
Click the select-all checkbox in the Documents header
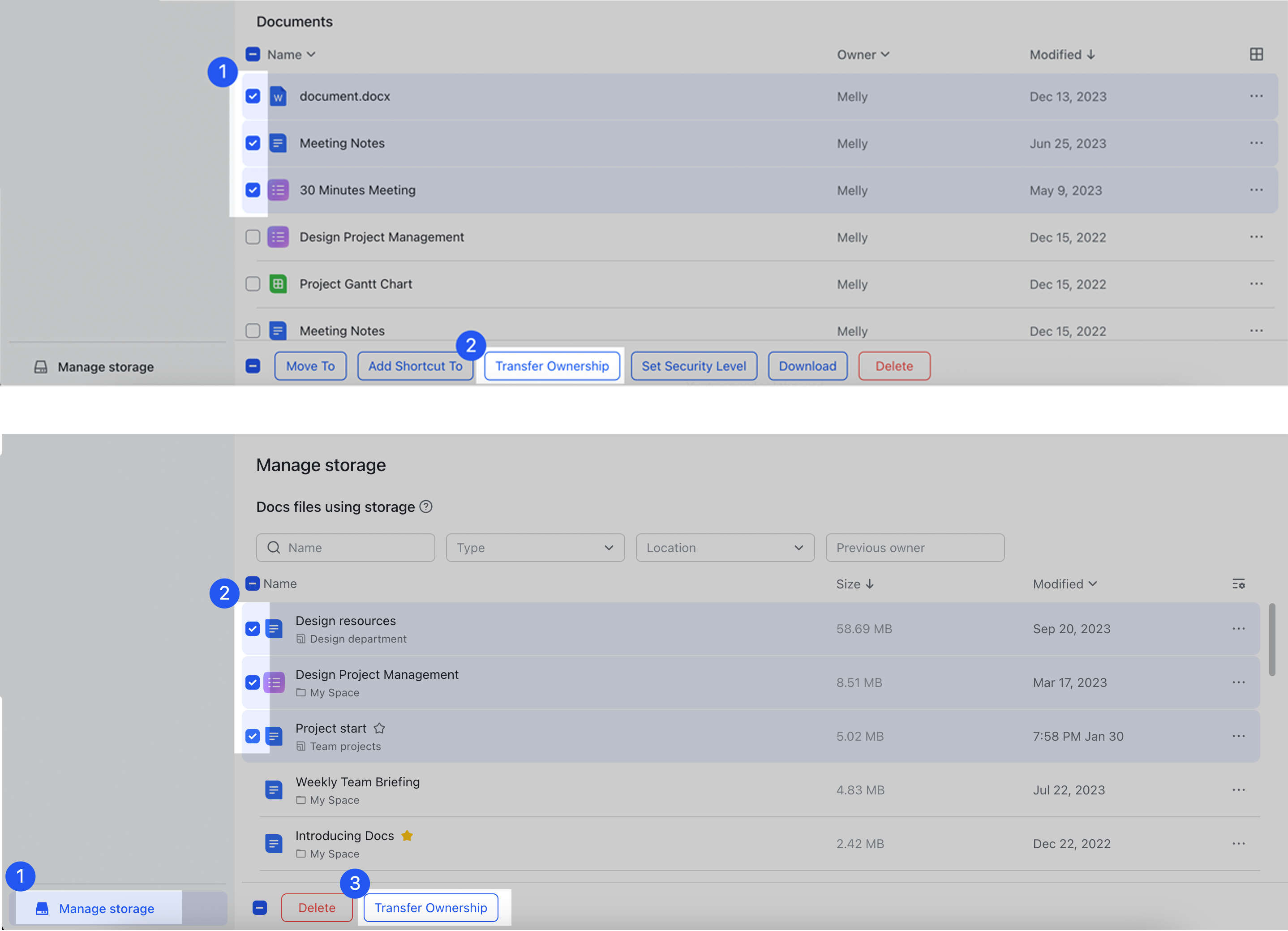tap(252, 54)
